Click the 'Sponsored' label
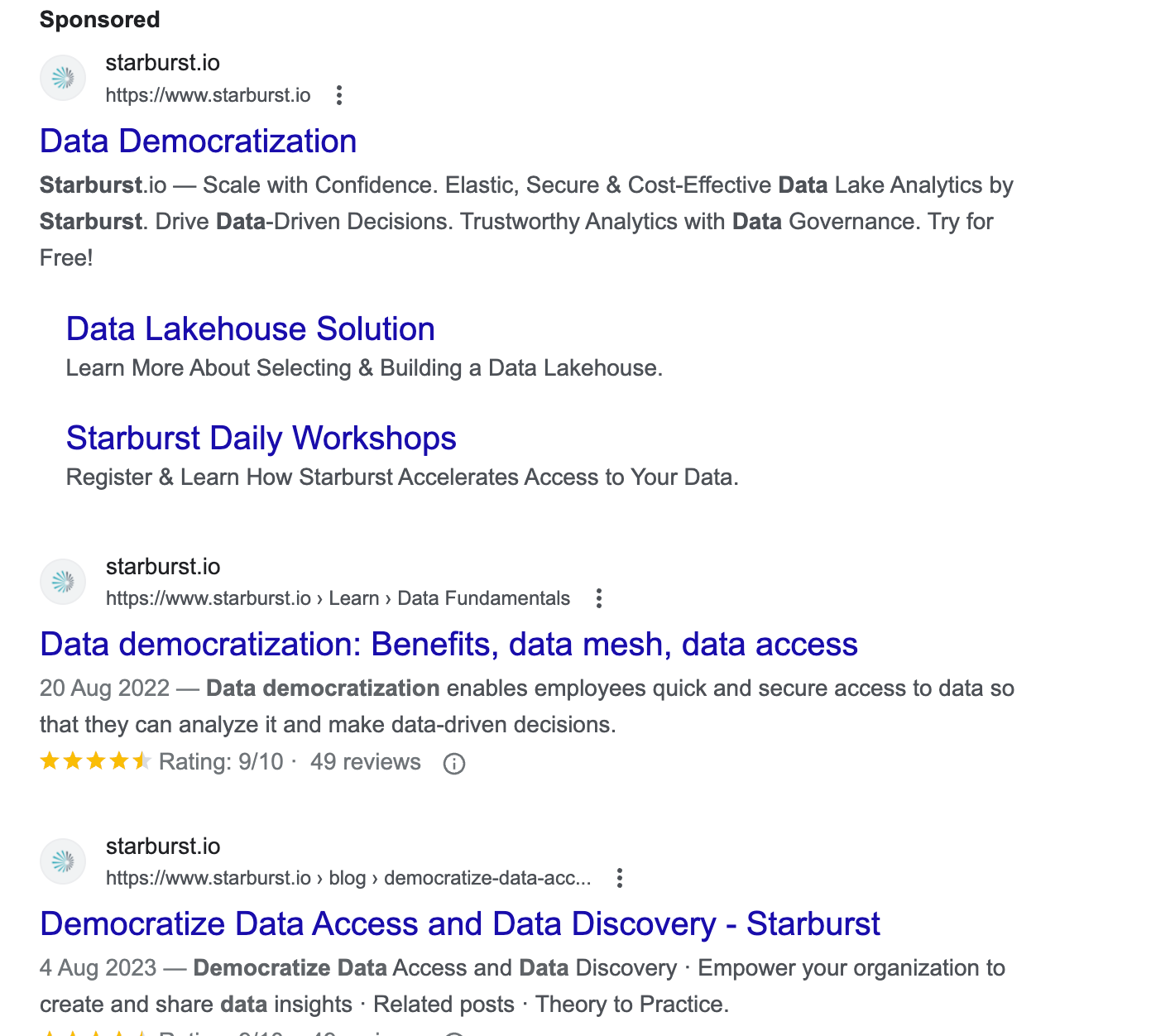 coord(99,19)
